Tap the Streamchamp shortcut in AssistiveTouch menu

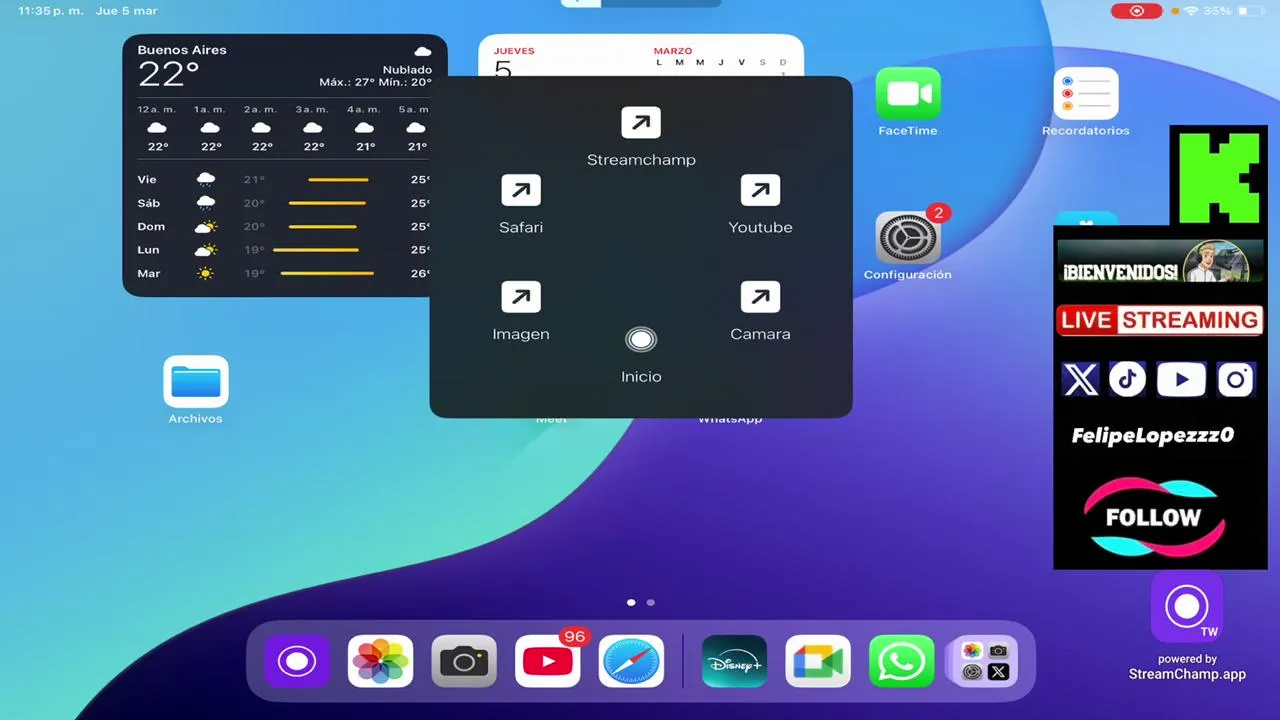point(641,137)
